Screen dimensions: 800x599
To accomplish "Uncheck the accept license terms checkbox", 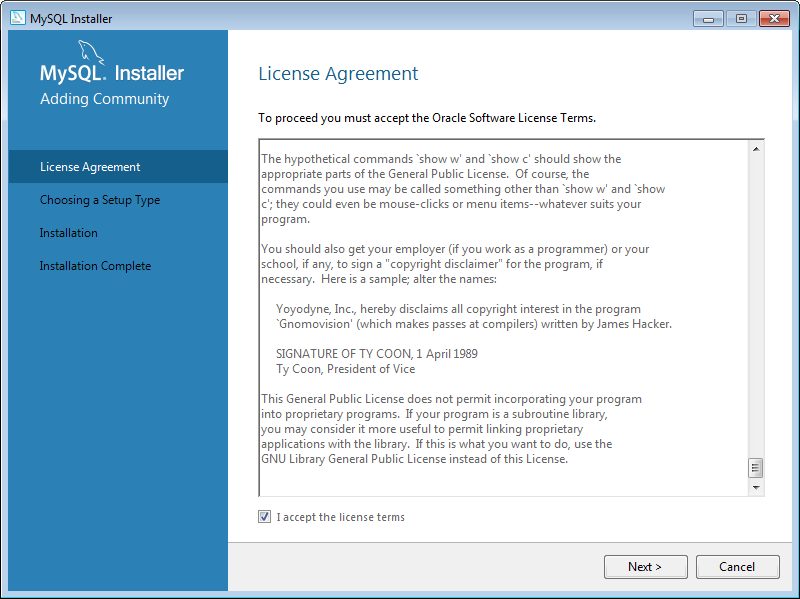I will 264,517.
